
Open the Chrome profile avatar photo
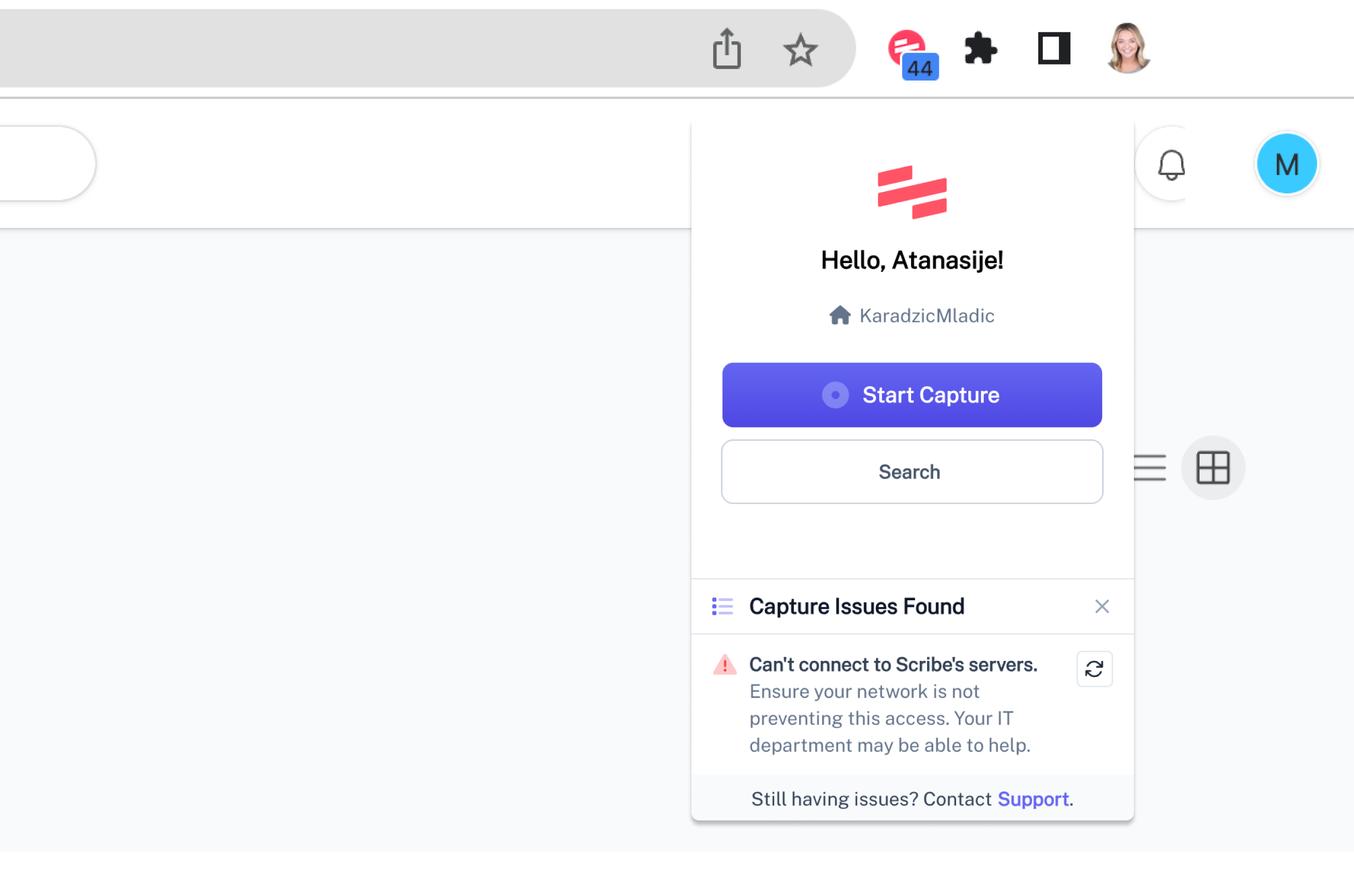pos(1128,48)
